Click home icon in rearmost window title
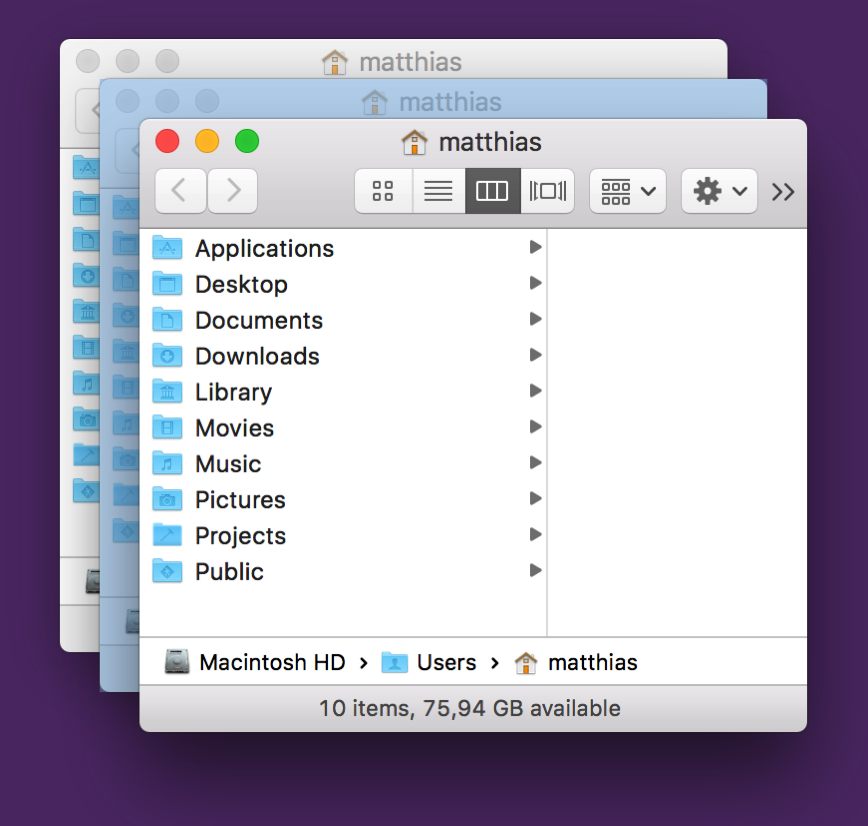868x826 pixels. [x=335, y=62]
